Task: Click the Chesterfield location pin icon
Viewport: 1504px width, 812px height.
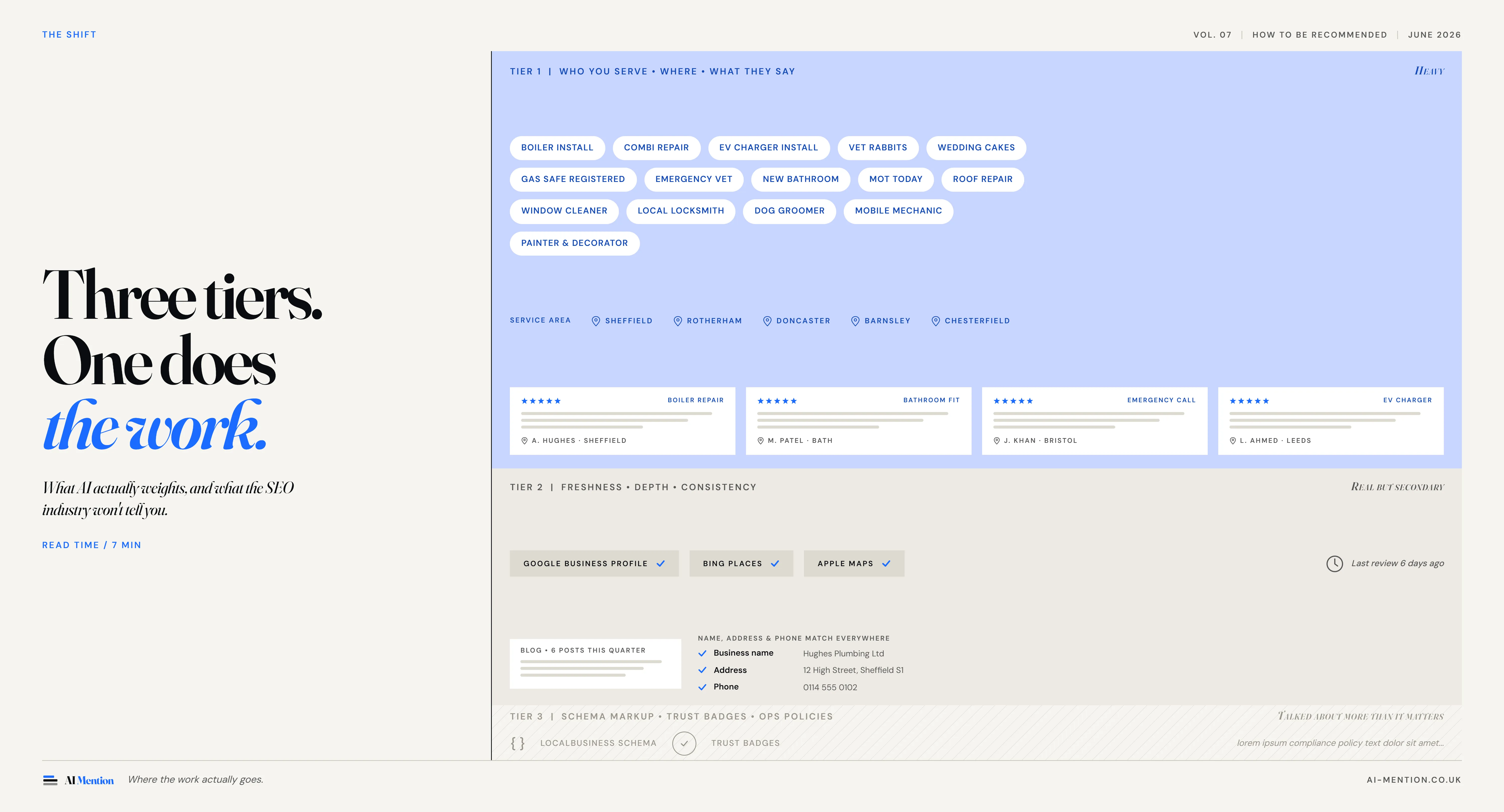Action: tap(935, 321)
